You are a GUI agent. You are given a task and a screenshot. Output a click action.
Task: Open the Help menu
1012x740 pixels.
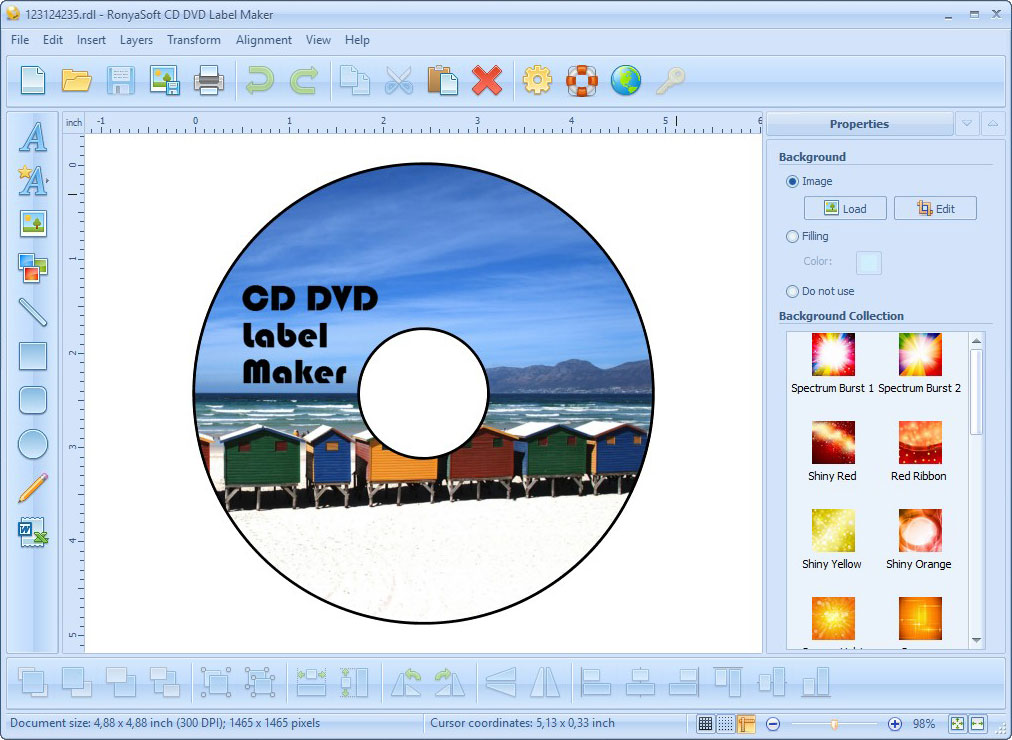pyautogui.click(x=357, y=40)
